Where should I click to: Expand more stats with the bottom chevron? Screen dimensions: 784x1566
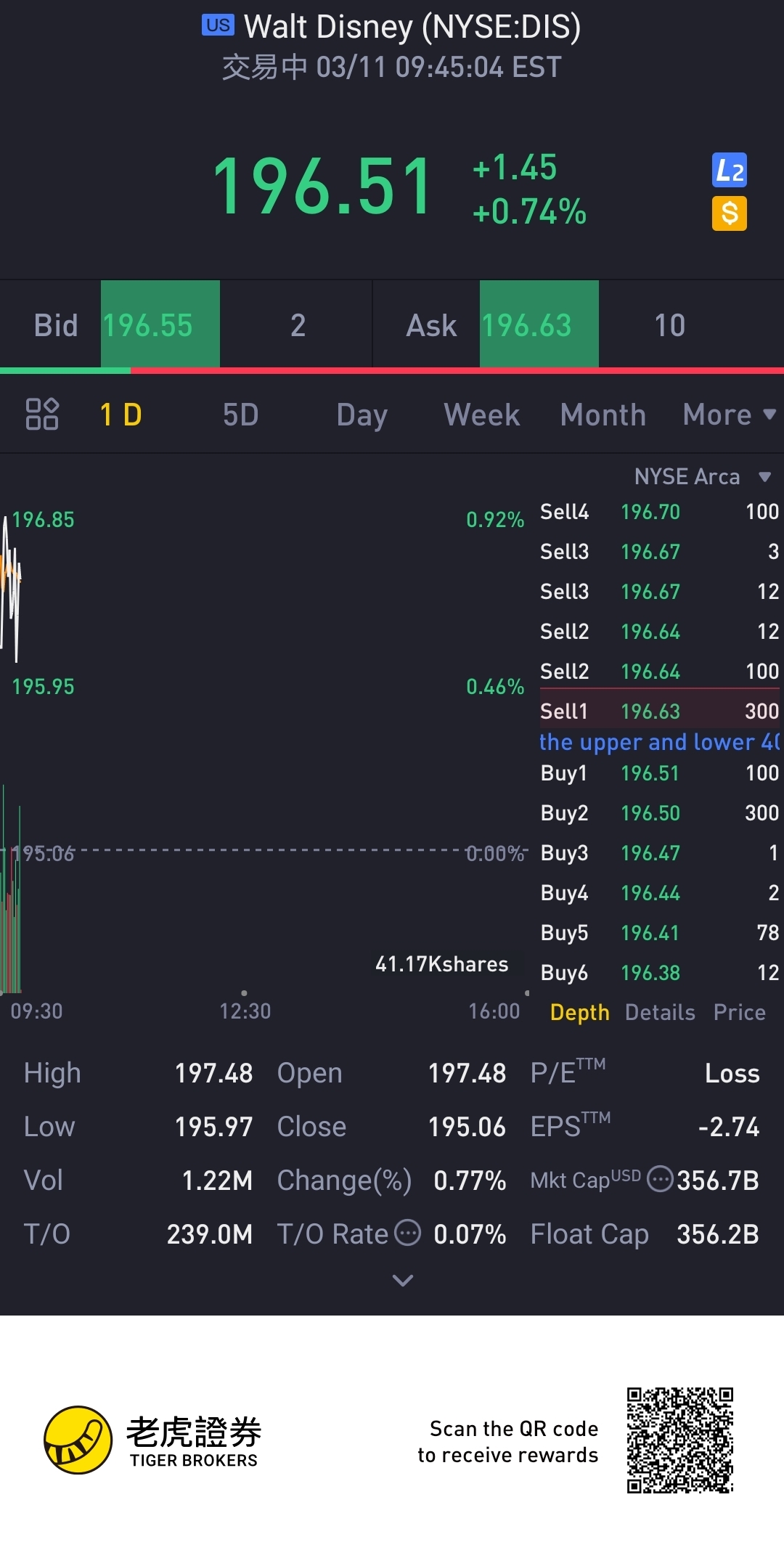pyautogui.click(x=403, y=1280)
